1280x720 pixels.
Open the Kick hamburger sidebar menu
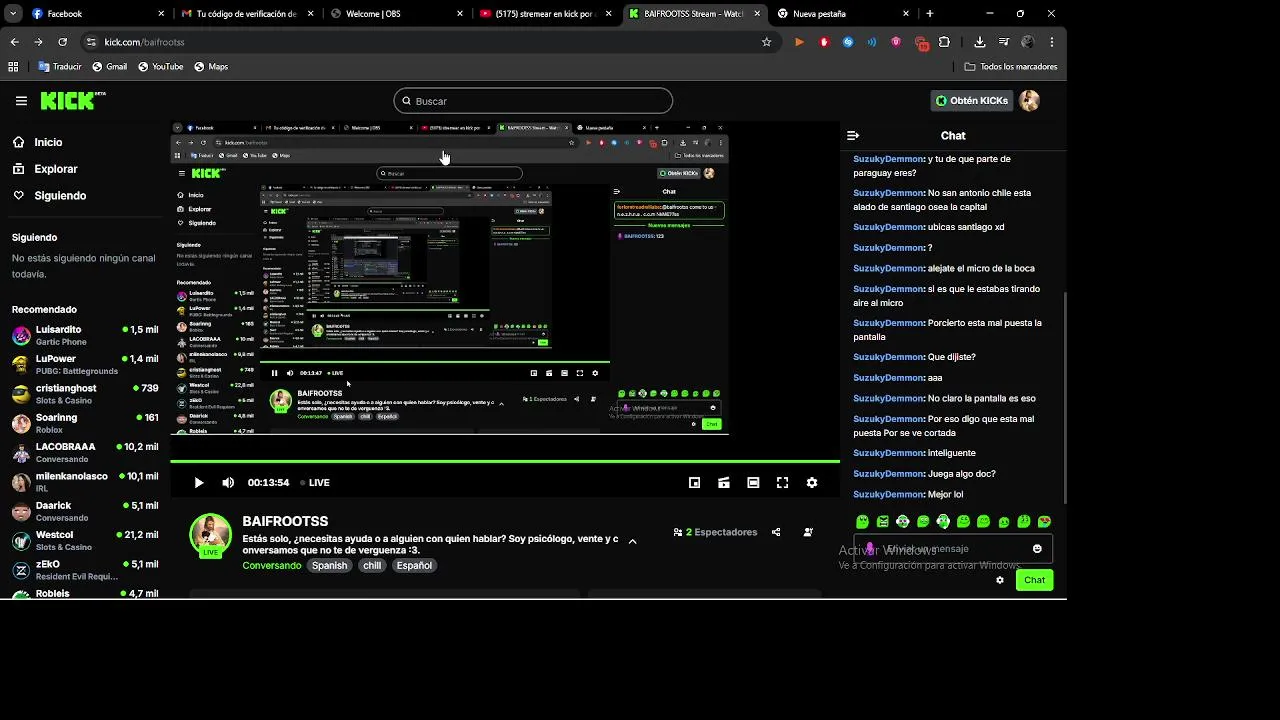(x=21, y=101)
